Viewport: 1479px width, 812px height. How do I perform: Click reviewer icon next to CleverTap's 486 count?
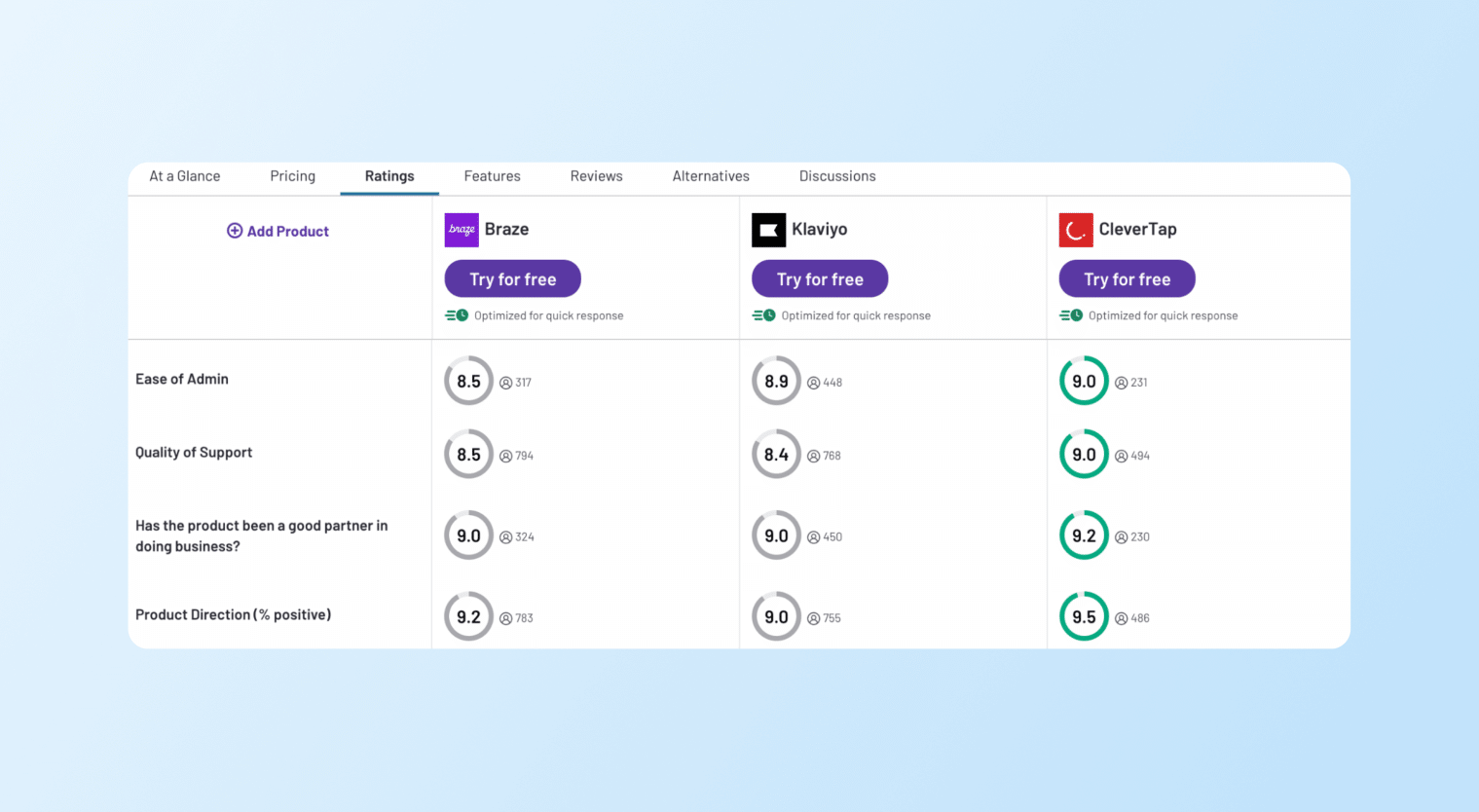click(1121, 618)
